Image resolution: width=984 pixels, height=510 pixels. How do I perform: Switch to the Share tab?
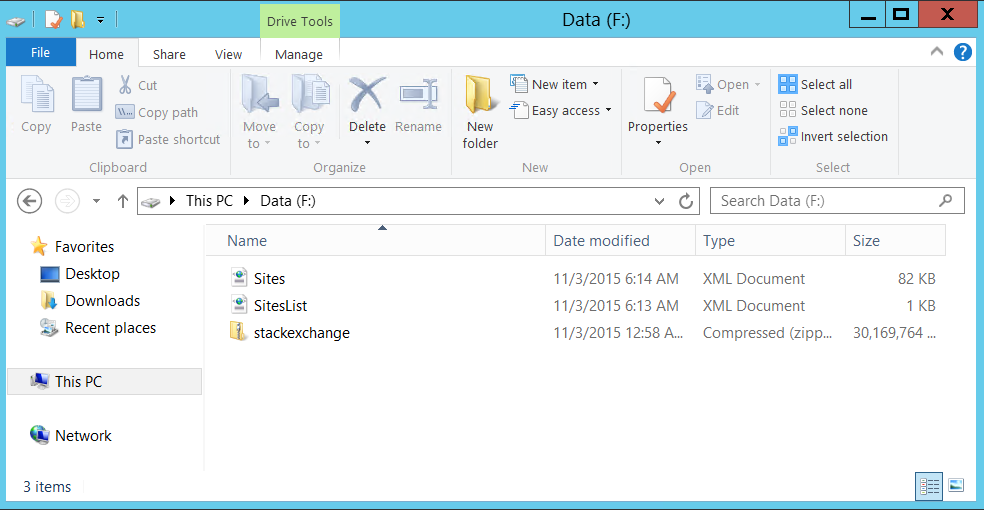tap(169, 55)
